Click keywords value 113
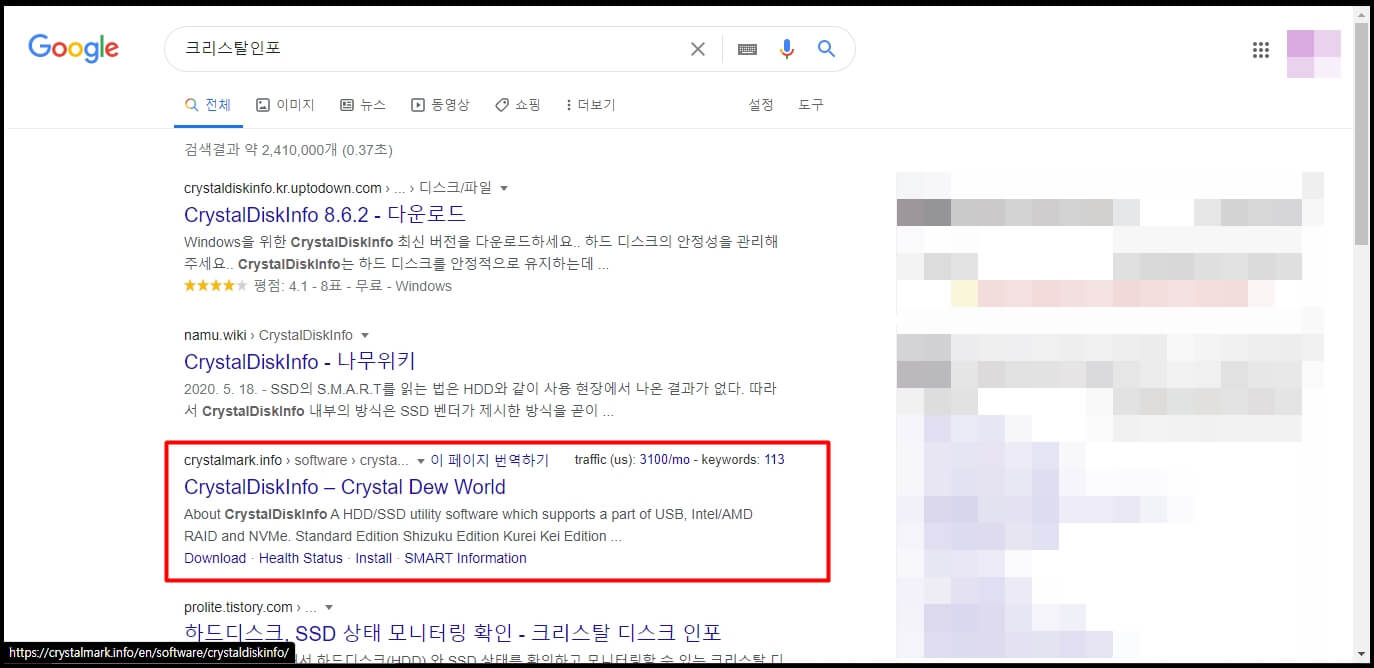 tap(774, 460)
